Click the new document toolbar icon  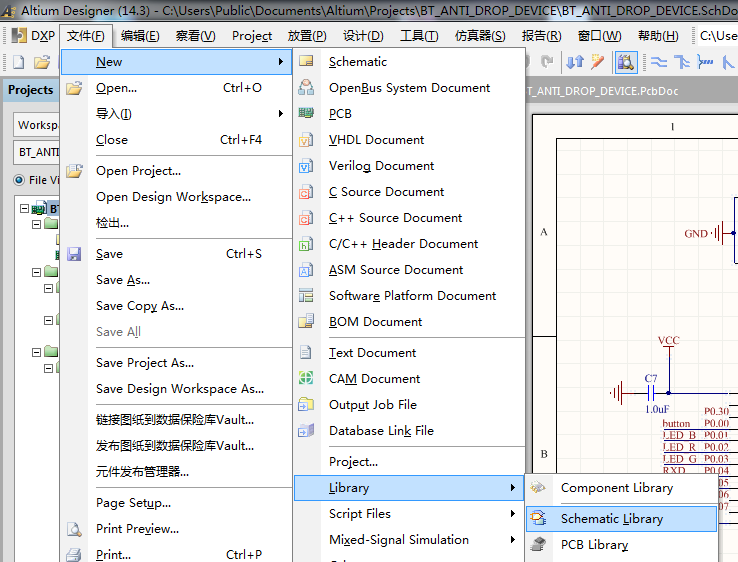[x=19, y=62]
